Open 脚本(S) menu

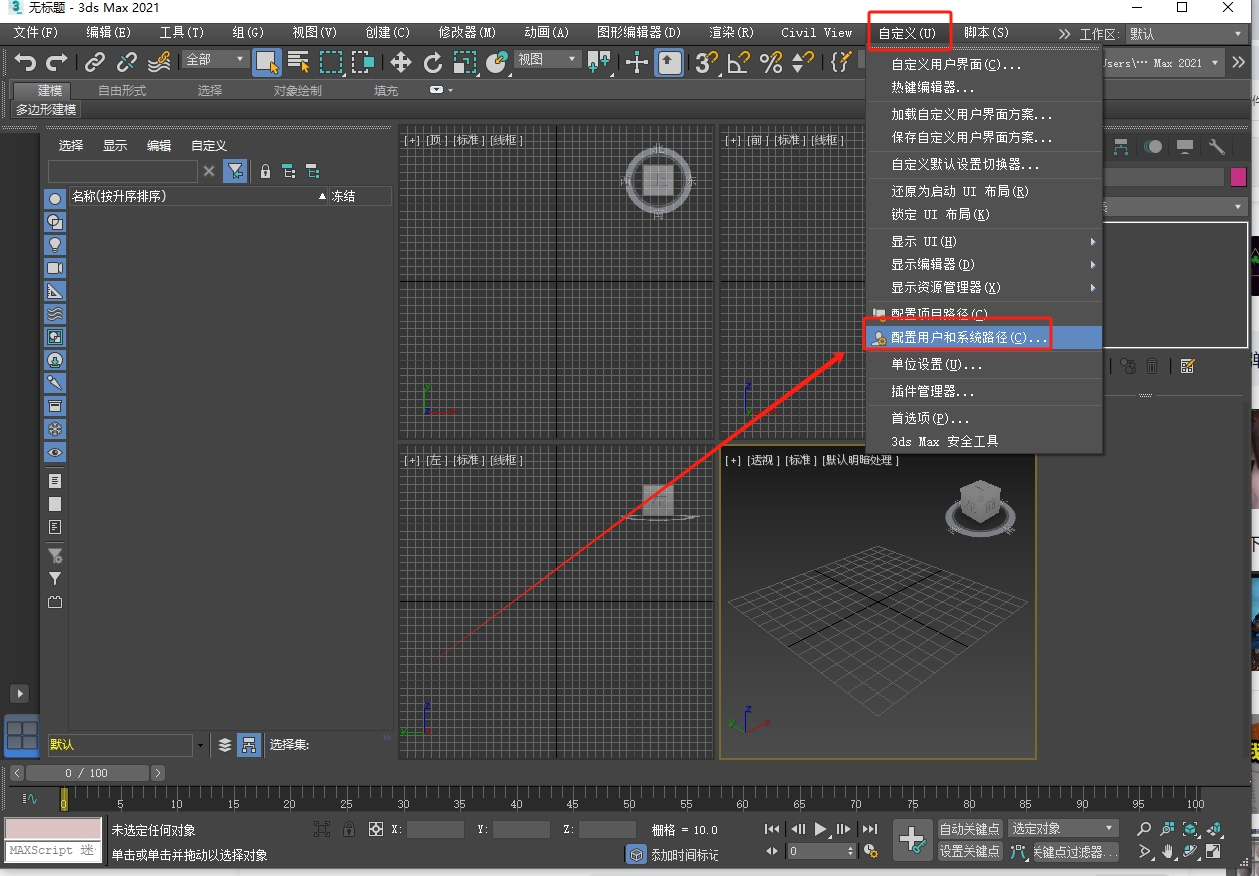(986, 33)
